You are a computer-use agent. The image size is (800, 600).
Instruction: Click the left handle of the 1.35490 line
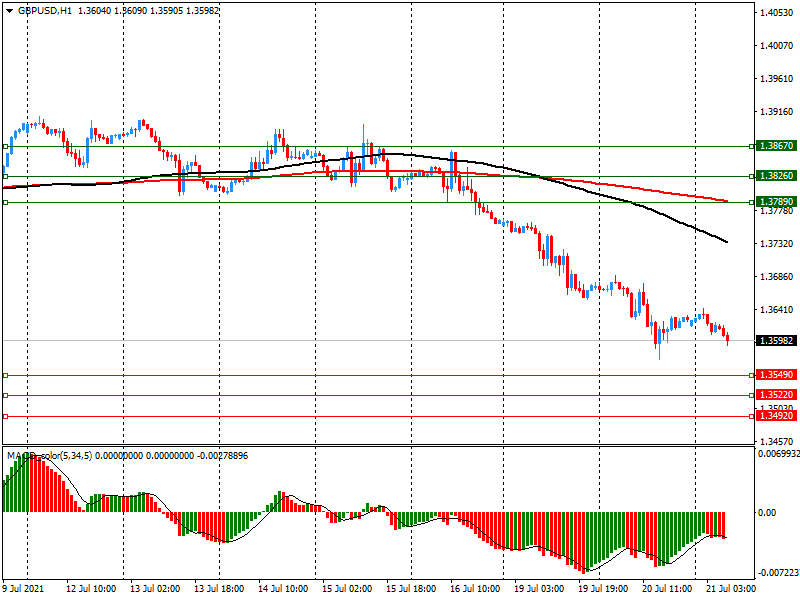(6, 375)
